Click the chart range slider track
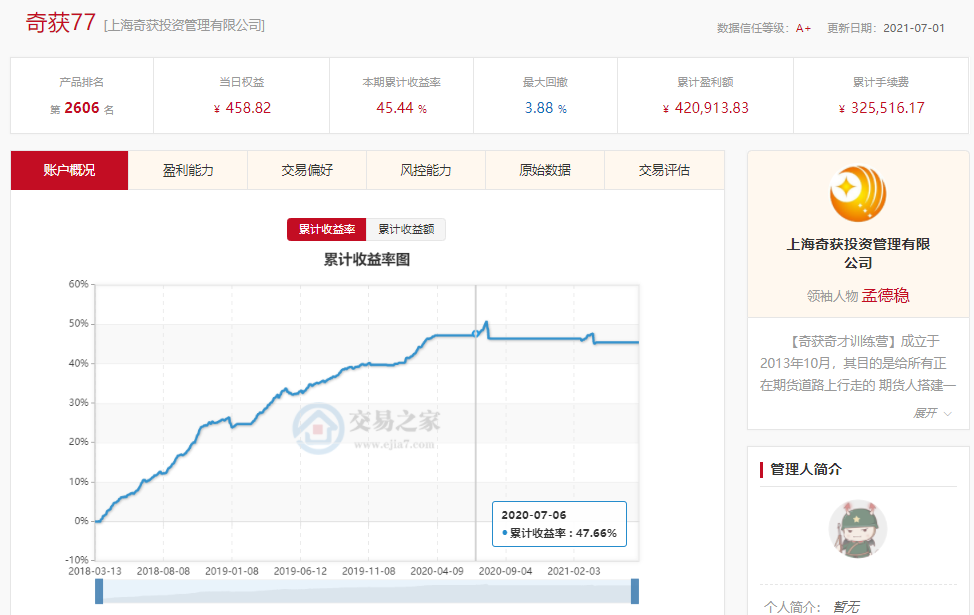The image size is (974, 615). click(x=366, y=591)
